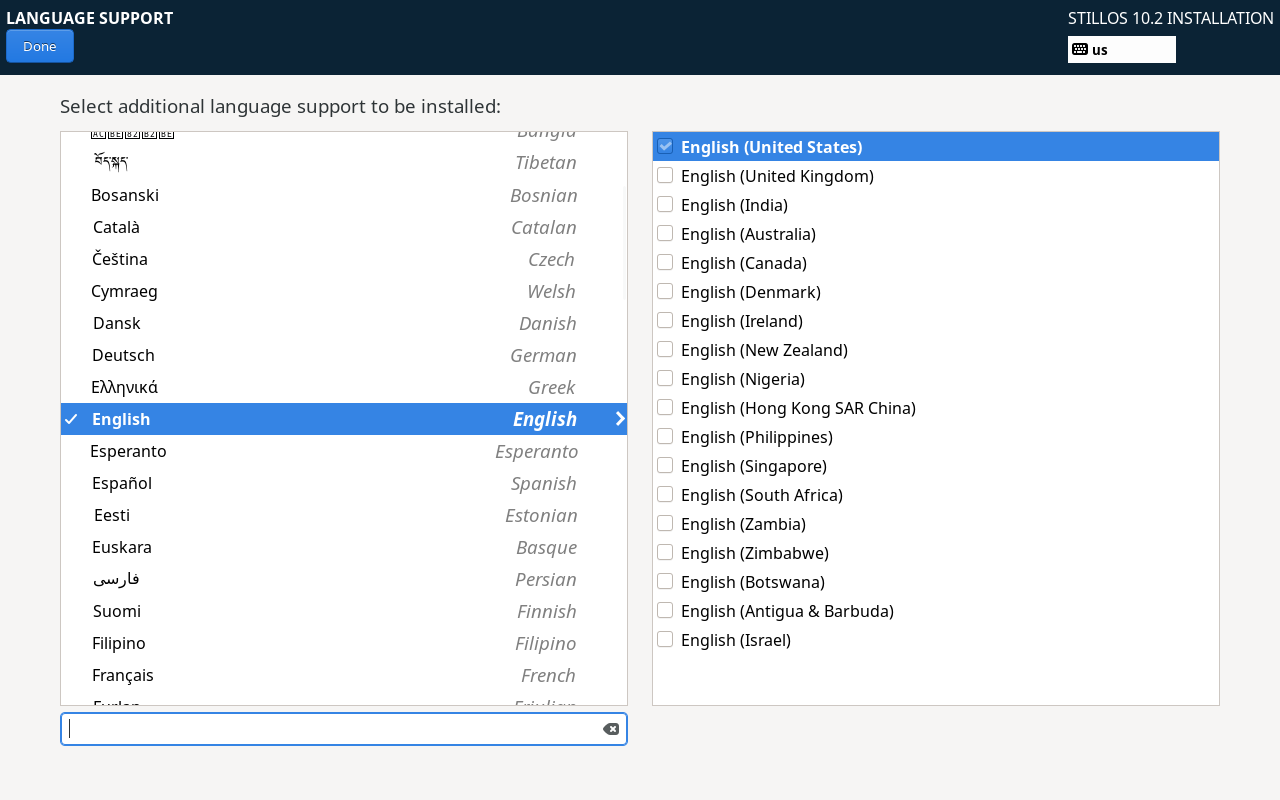Pick Cymraeg (Welsh) from the list
Viewport: 1280px width, 800px height.
(x=344, y=291)
